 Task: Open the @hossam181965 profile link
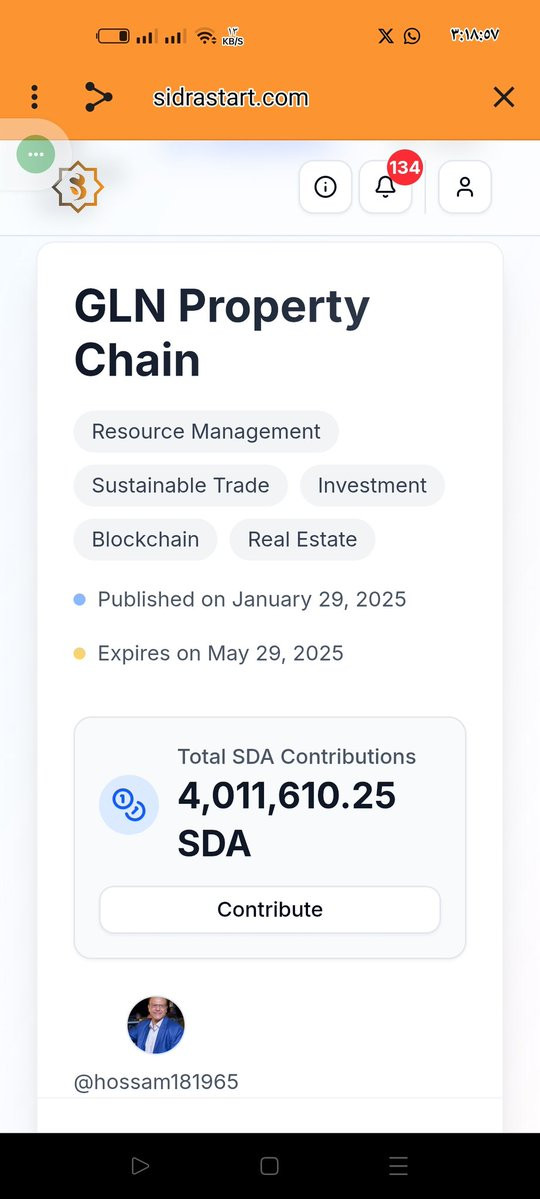click(156, 1082)
